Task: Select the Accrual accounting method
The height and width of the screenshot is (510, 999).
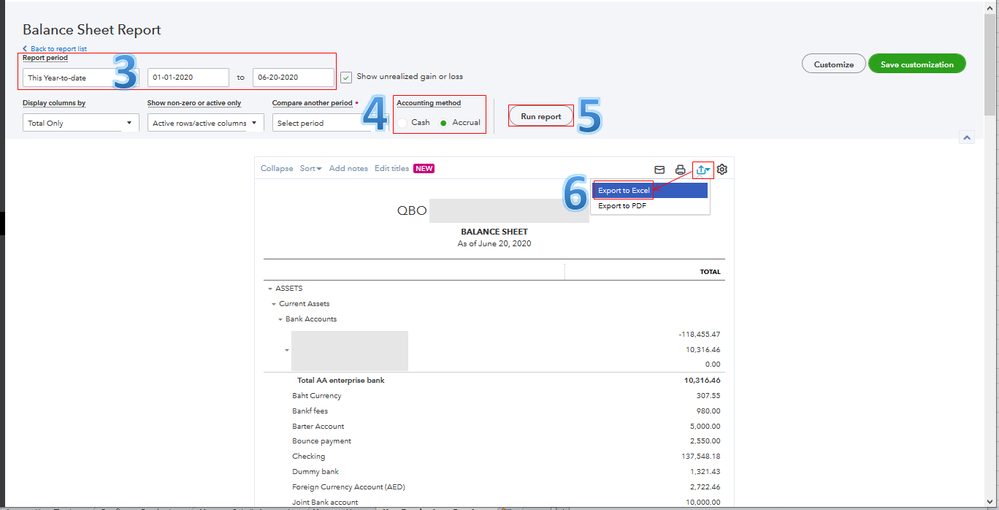Action: [443, 122]
